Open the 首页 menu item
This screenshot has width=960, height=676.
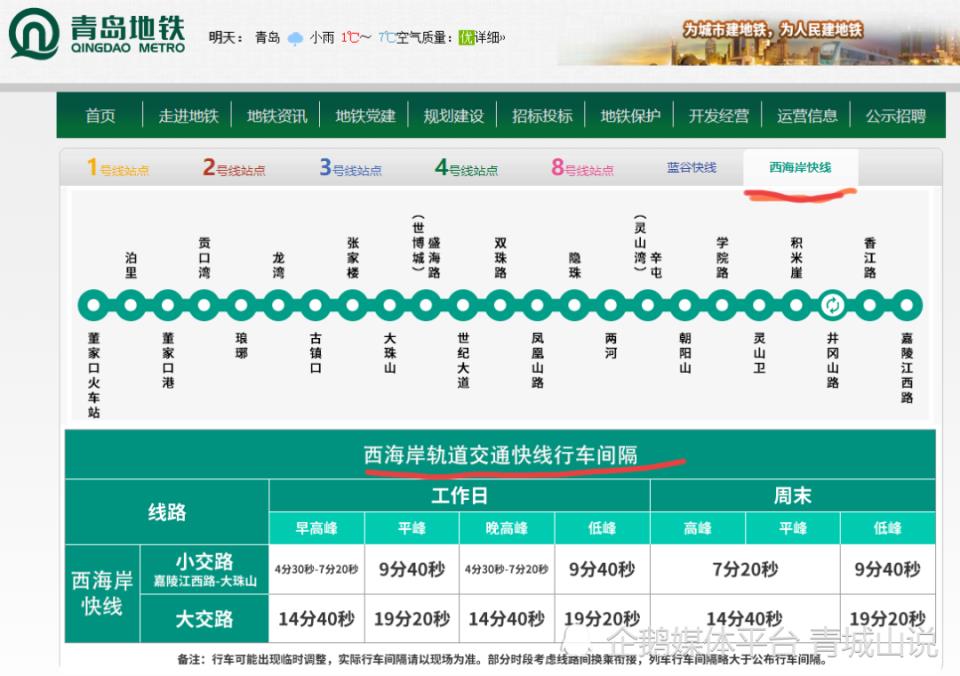[x=100, y=116]
